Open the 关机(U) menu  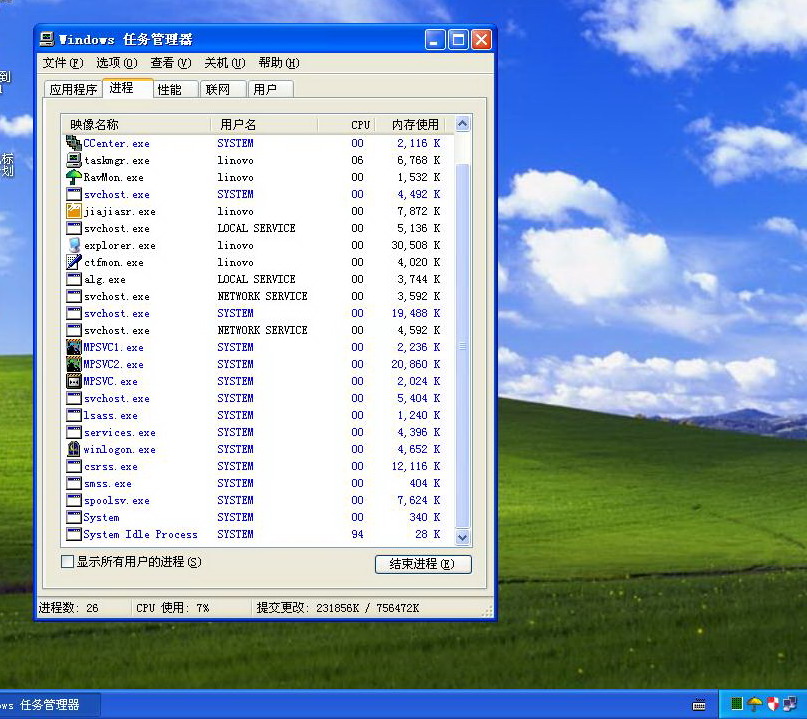click(225, 63)
